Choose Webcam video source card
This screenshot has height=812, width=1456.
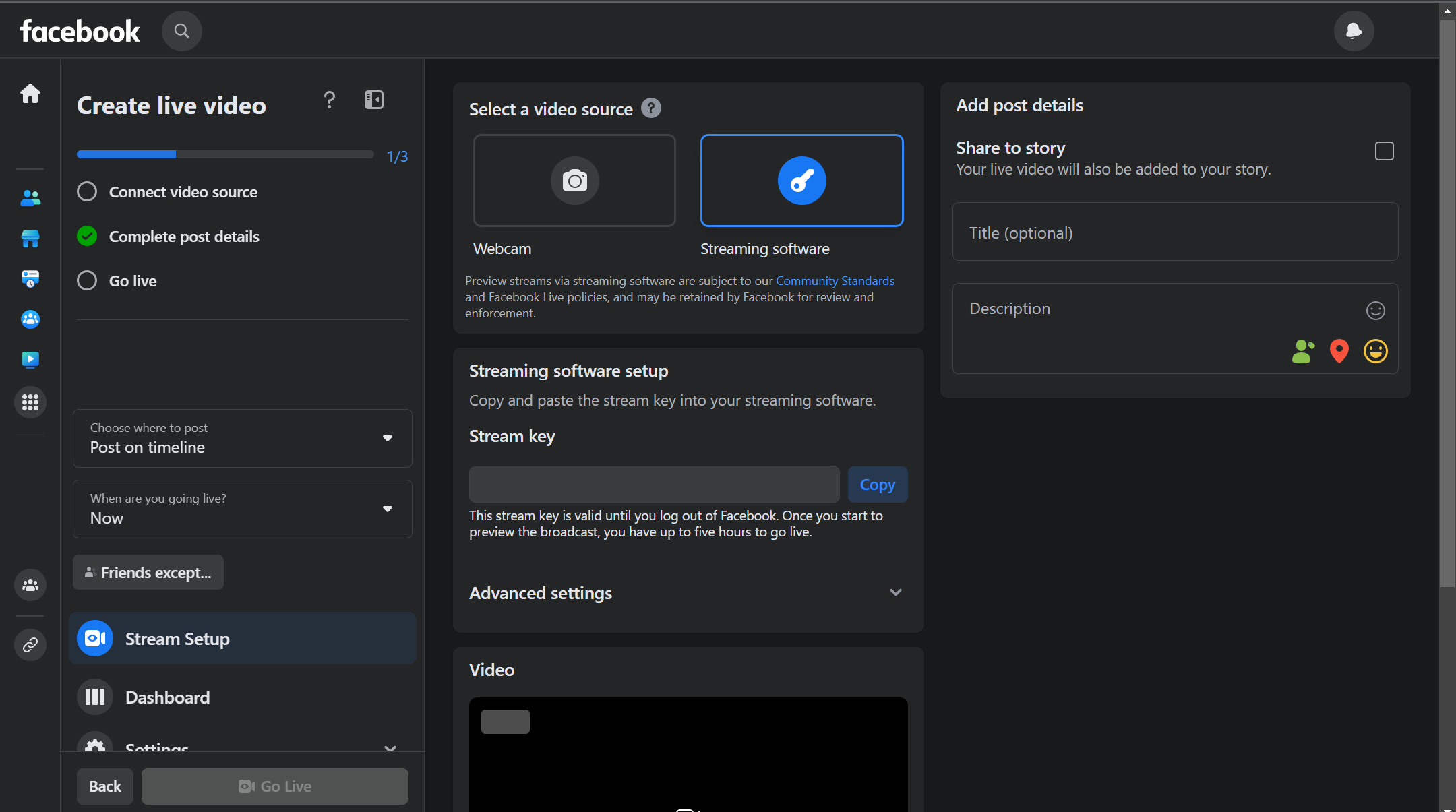tap(574, 181)
